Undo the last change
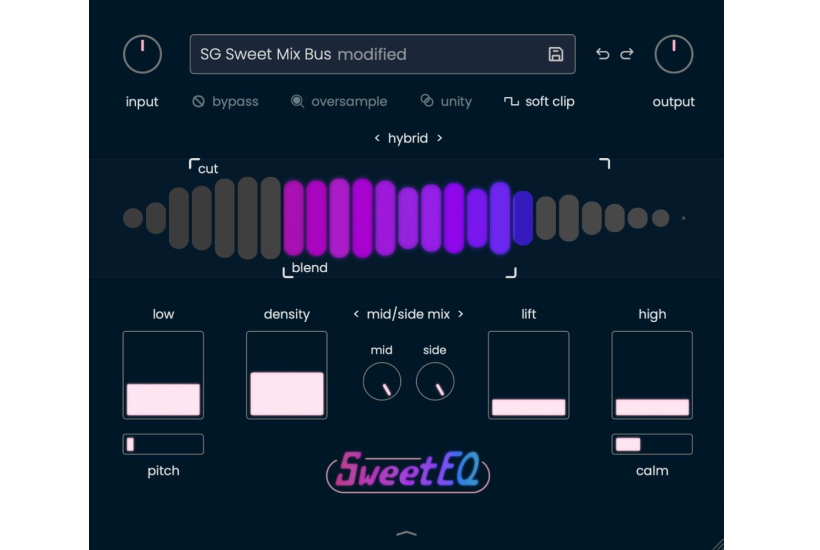The width and height of the screenshot is (820, 550). 602,54
